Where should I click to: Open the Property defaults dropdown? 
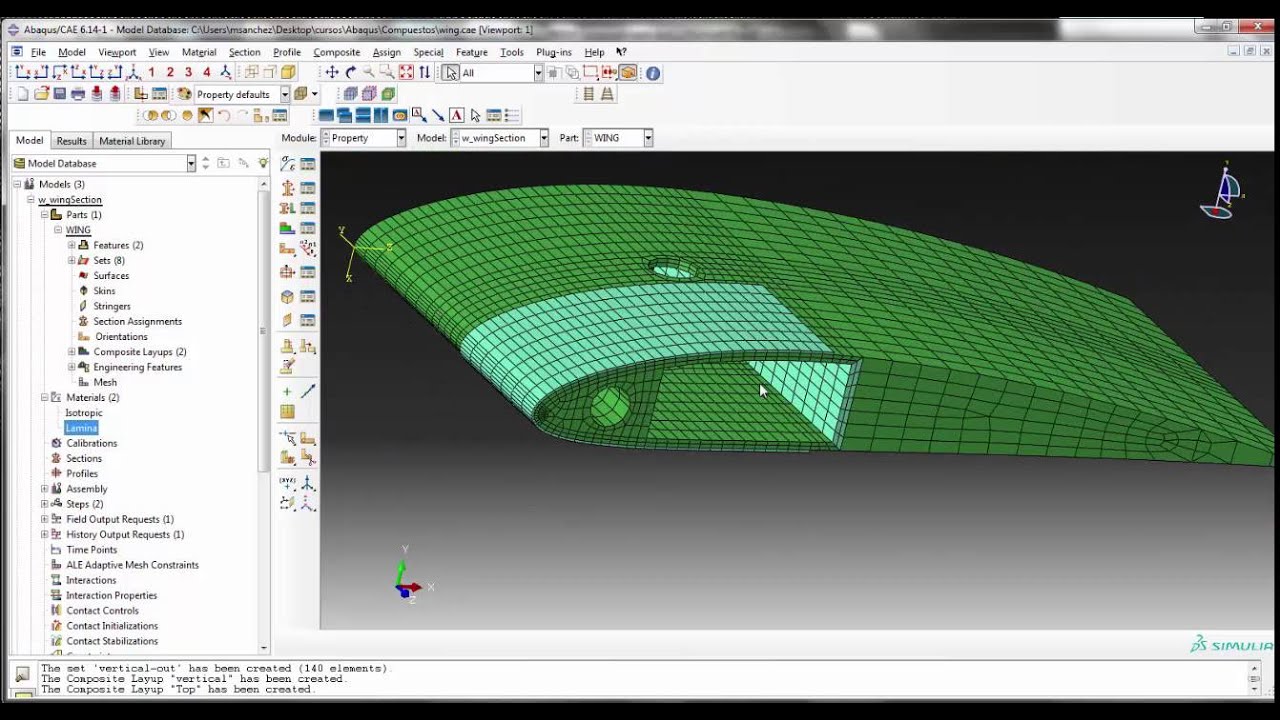tap(285, 94)
